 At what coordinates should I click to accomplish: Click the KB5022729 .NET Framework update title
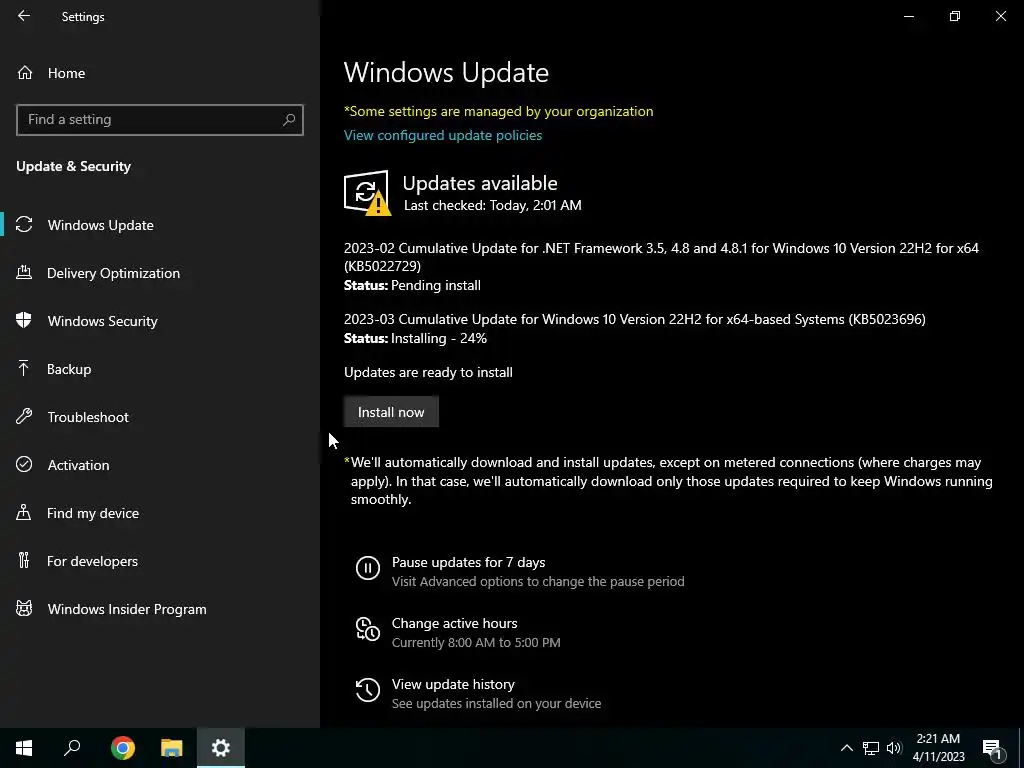coord(661,257)
